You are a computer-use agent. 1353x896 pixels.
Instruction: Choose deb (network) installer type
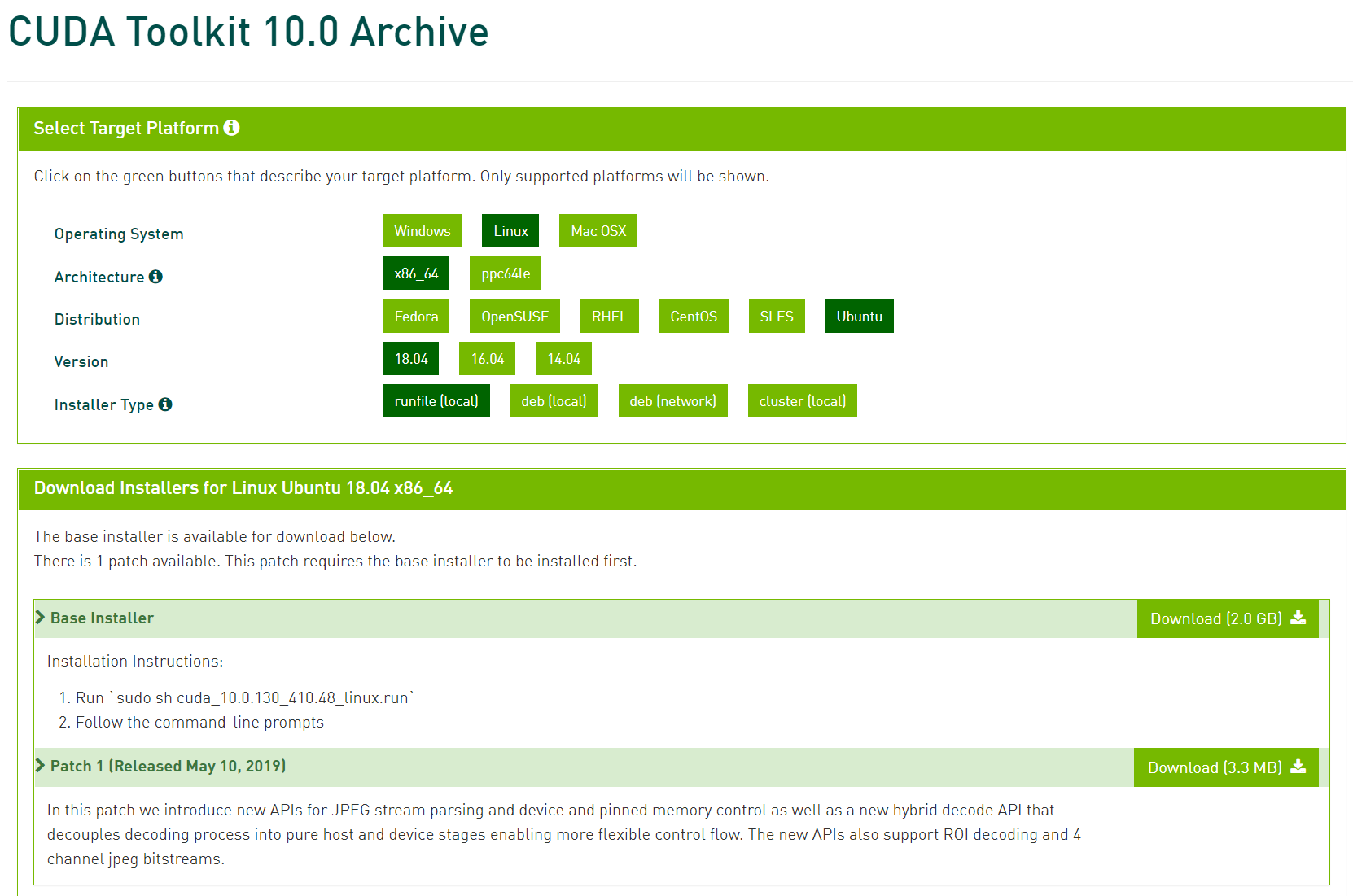tap(673, 401)
